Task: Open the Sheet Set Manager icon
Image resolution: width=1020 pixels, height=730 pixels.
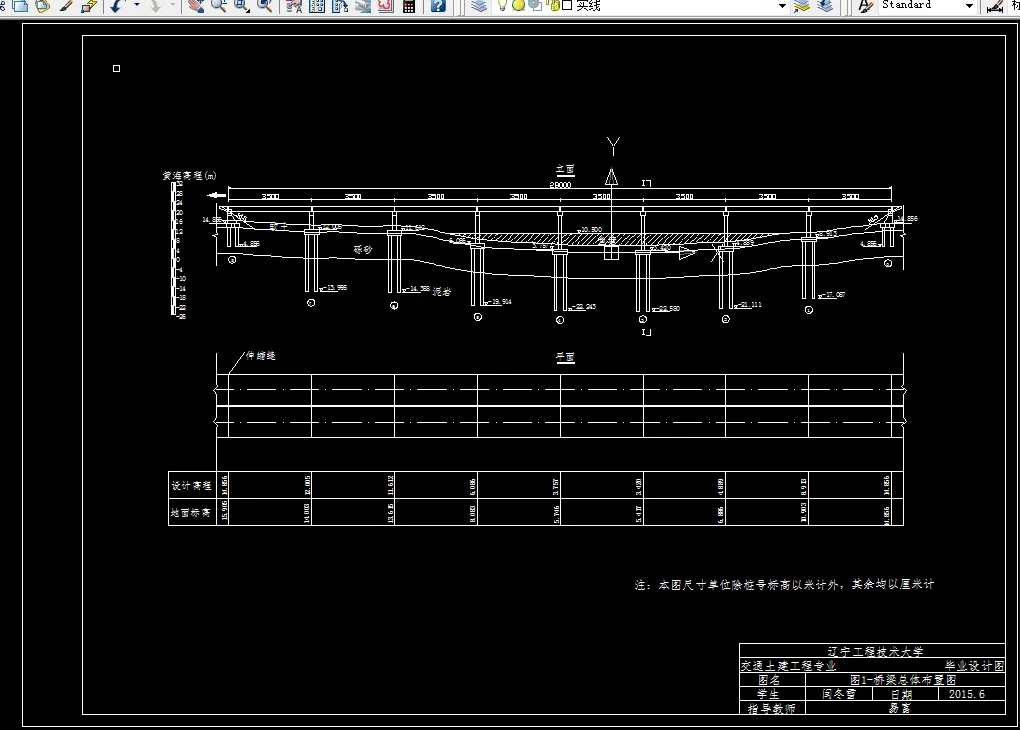Action: pos(363,6)
